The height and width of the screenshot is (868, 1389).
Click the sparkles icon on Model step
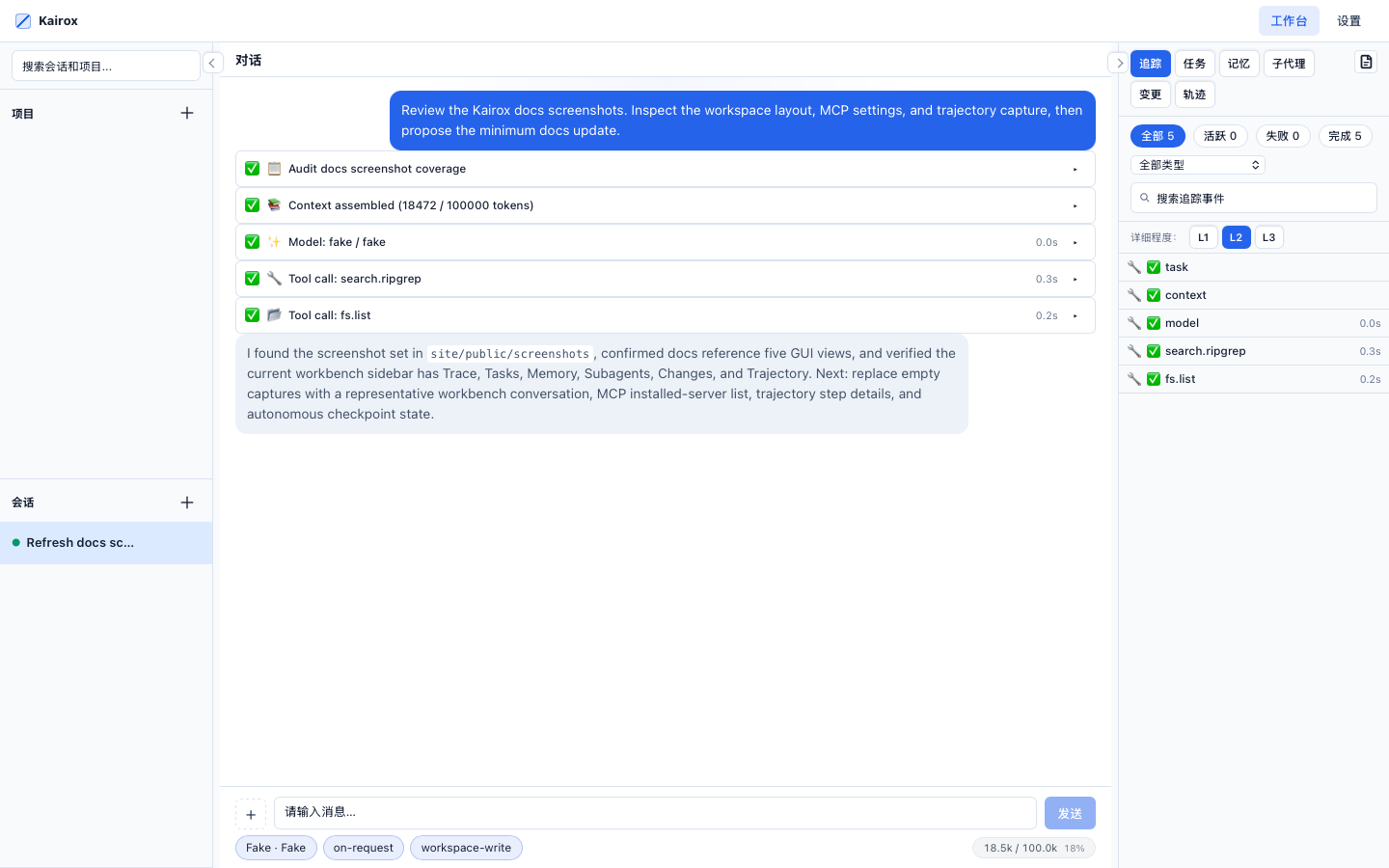tap(274, 242)
